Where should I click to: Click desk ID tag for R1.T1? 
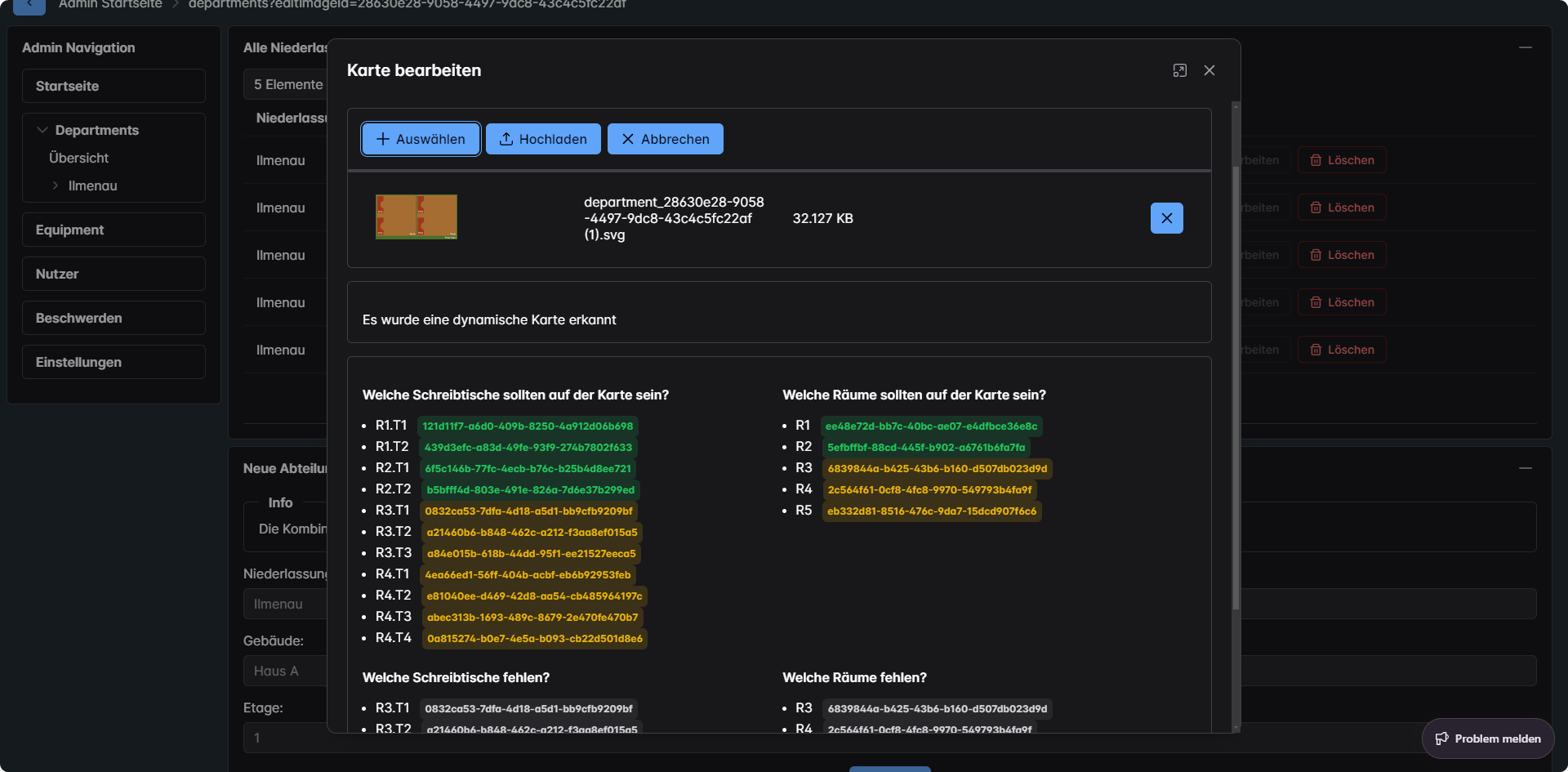point(528,426)
